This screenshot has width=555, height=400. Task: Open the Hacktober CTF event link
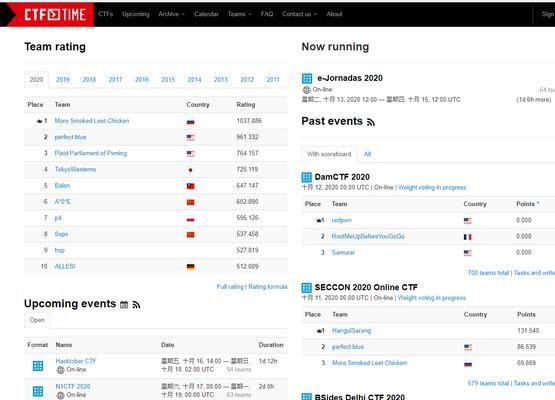(x=76, y=361)
